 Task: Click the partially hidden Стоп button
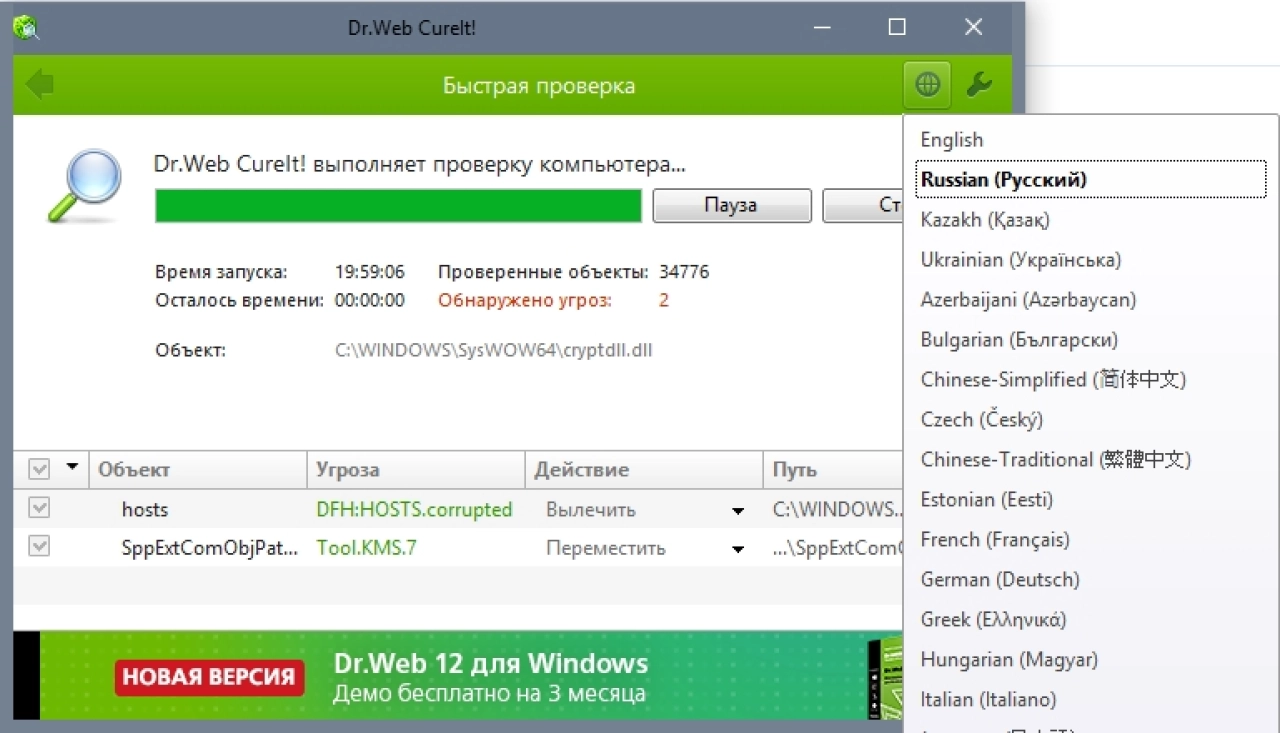point(863,205)
